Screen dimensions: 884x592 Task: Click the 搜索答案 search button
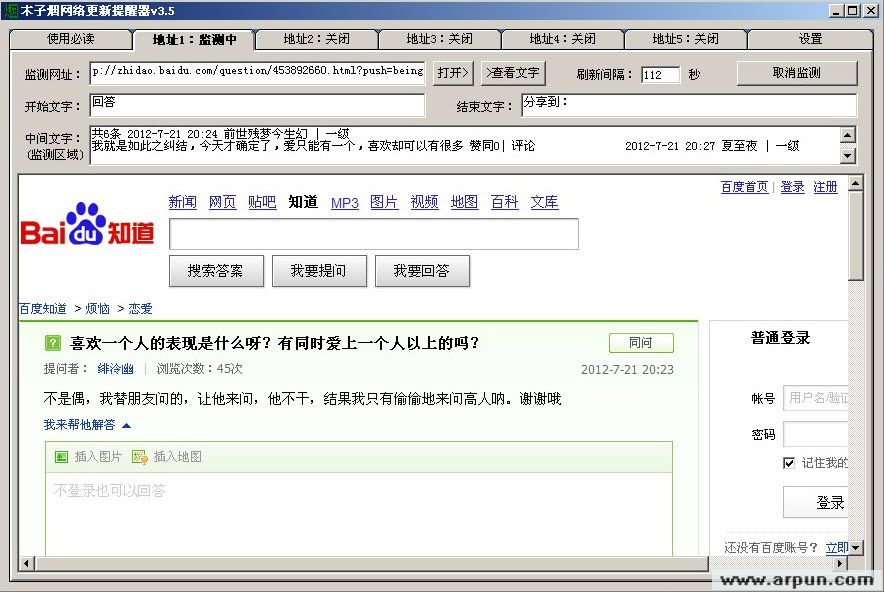[x=216, y=271]
